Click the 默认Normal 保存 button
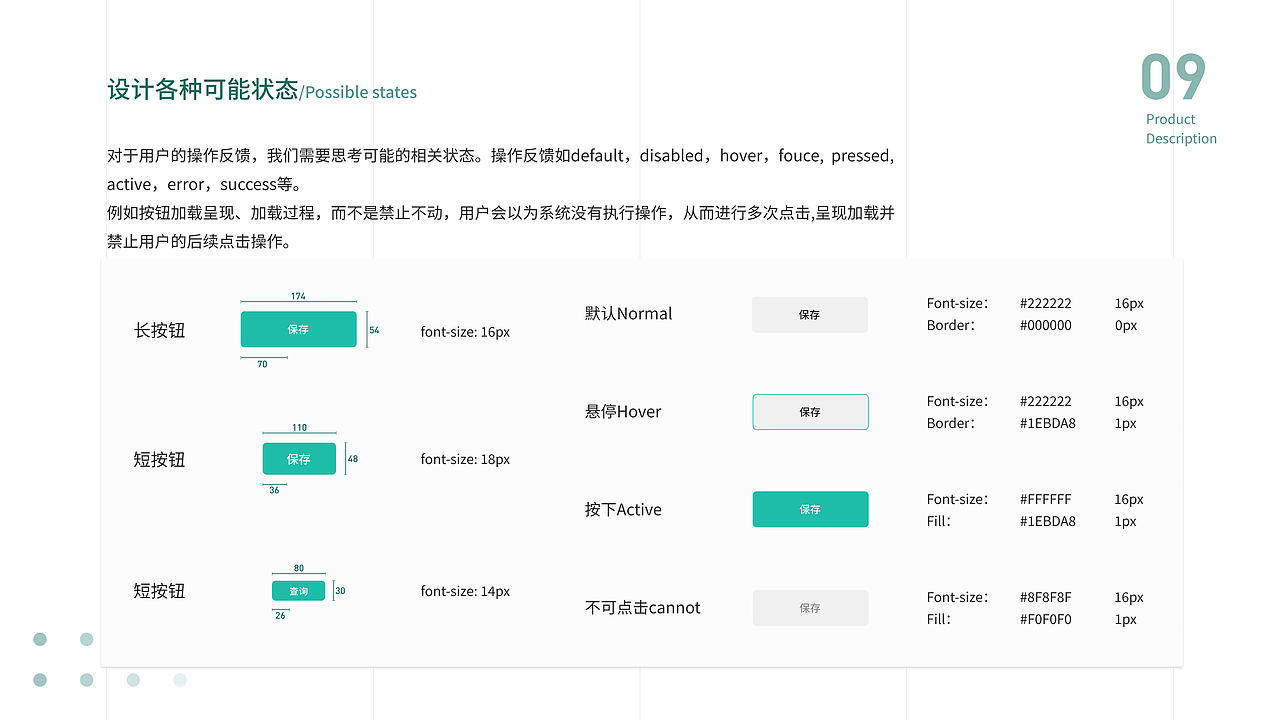The height and width of the screenshot is (720, 1280). [810, 314]
